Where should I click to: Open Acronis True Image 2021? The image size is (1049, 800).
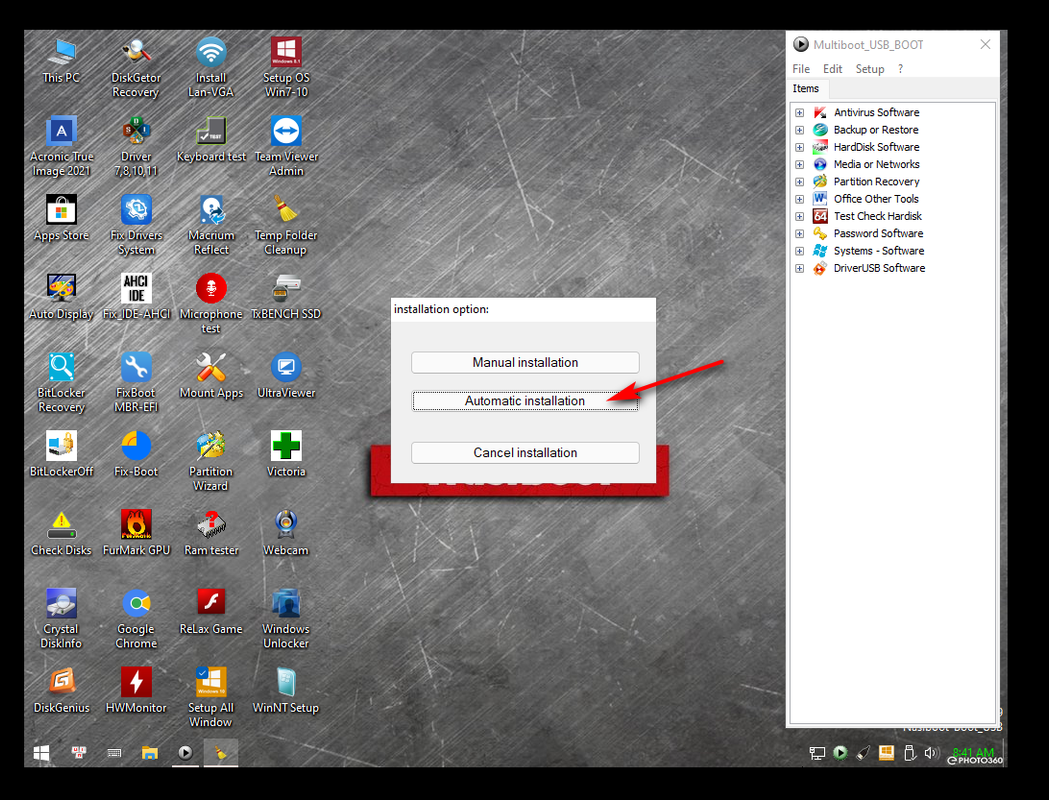61,146
